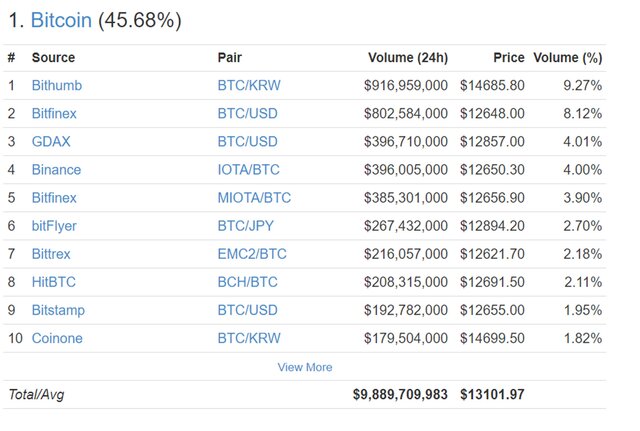This screenshot has width=640, height=431.
Task: Open the BTC/USD pair for Bitfinex
Action: click(247, 113)
